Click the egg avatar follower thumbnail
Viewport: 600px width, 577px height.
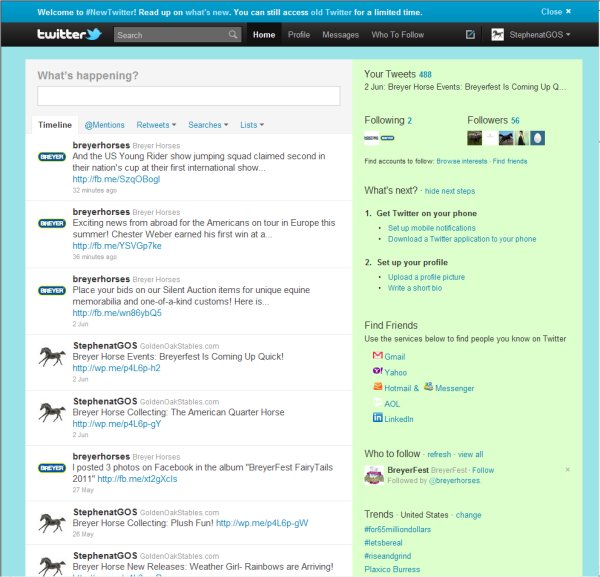(x=537, y=138)
